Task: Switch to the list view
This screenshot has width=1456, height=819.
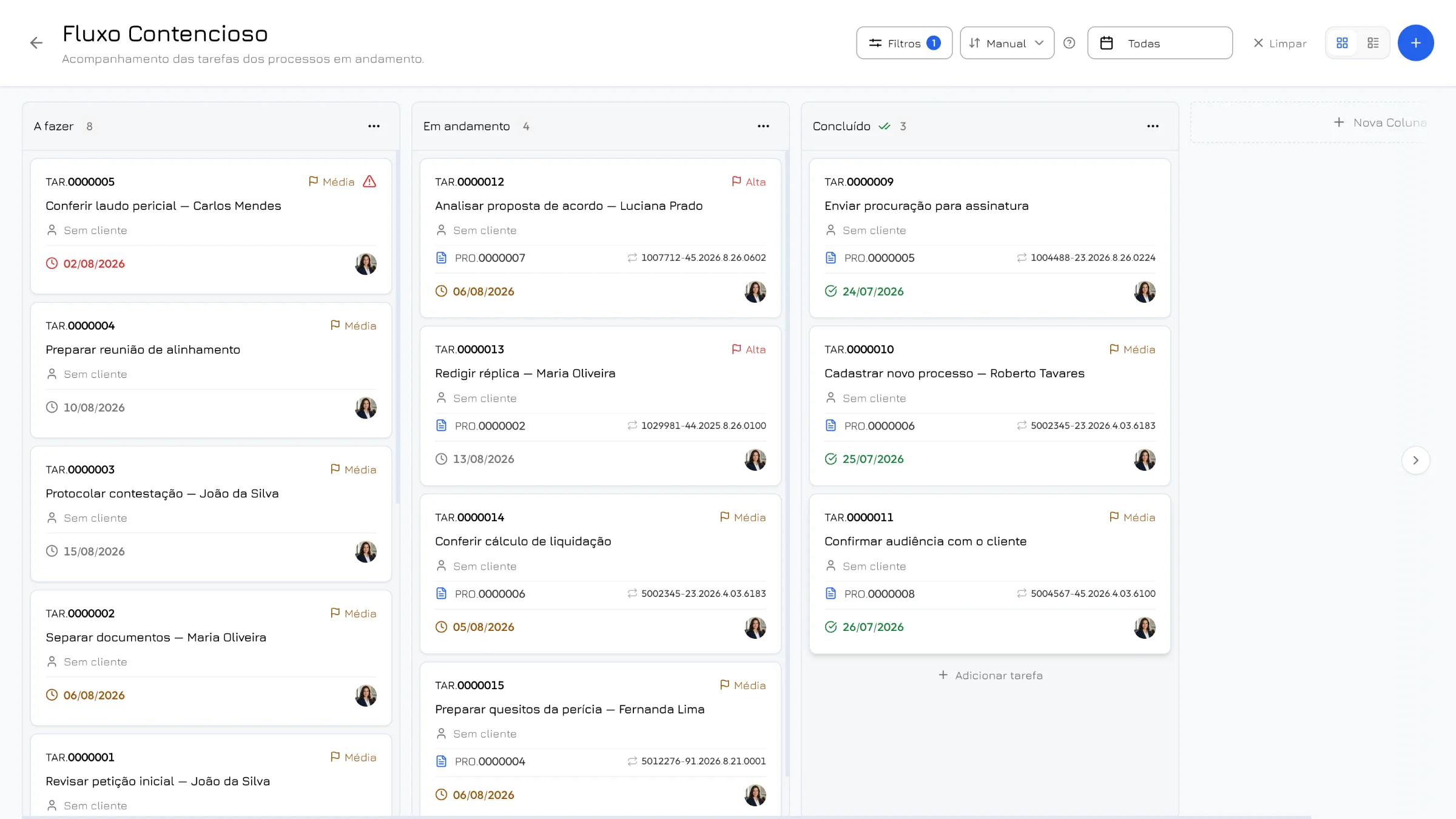Action: (x=1373, y=43)
